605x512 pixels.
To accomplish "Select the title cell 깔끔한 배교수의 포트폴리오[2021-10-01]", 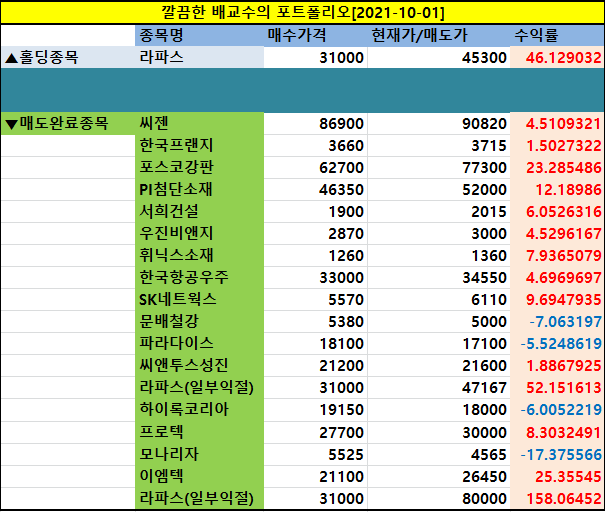I will 302,12.
